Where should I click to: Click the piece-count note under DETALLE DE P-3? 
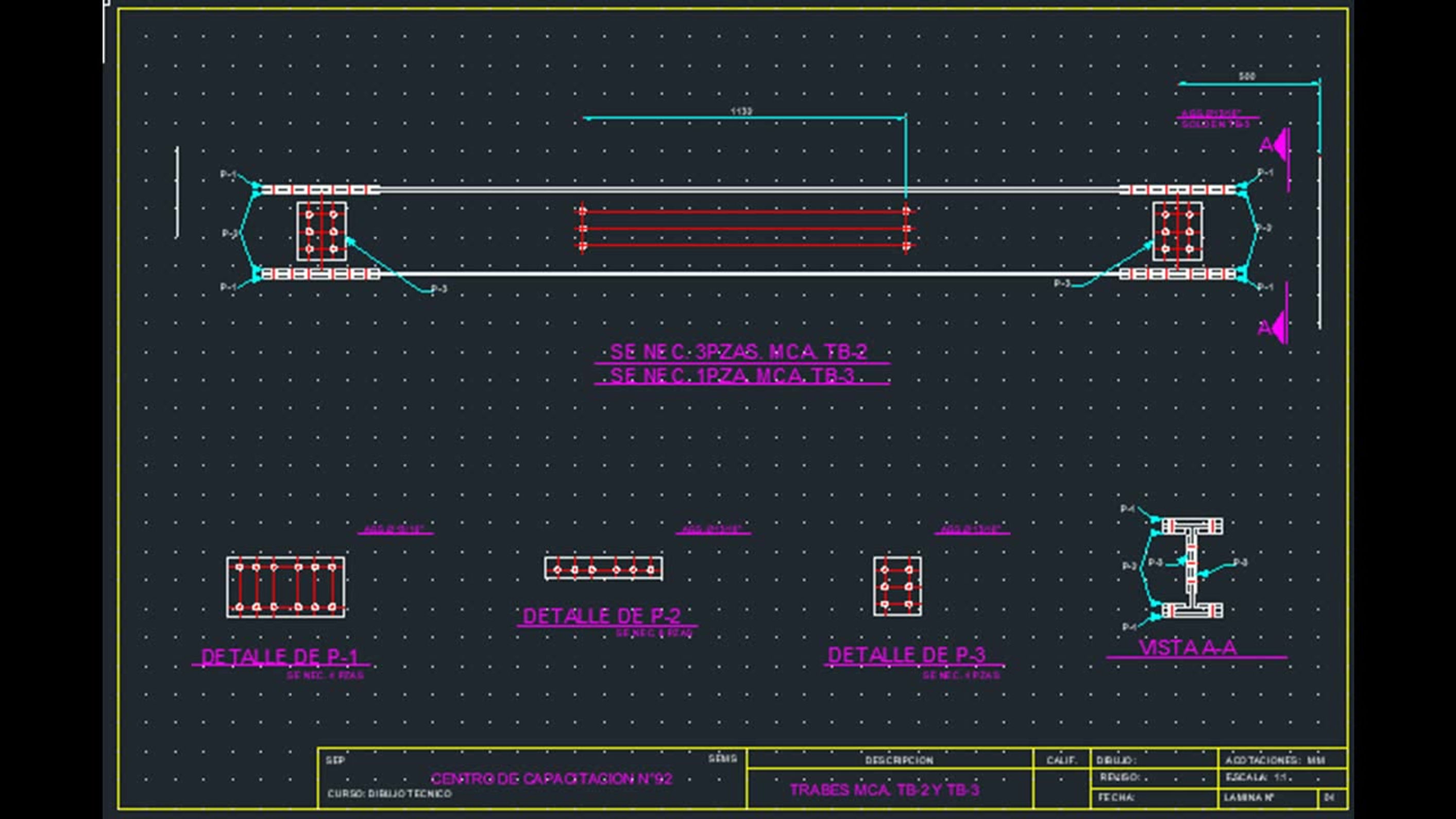point(961,675)
